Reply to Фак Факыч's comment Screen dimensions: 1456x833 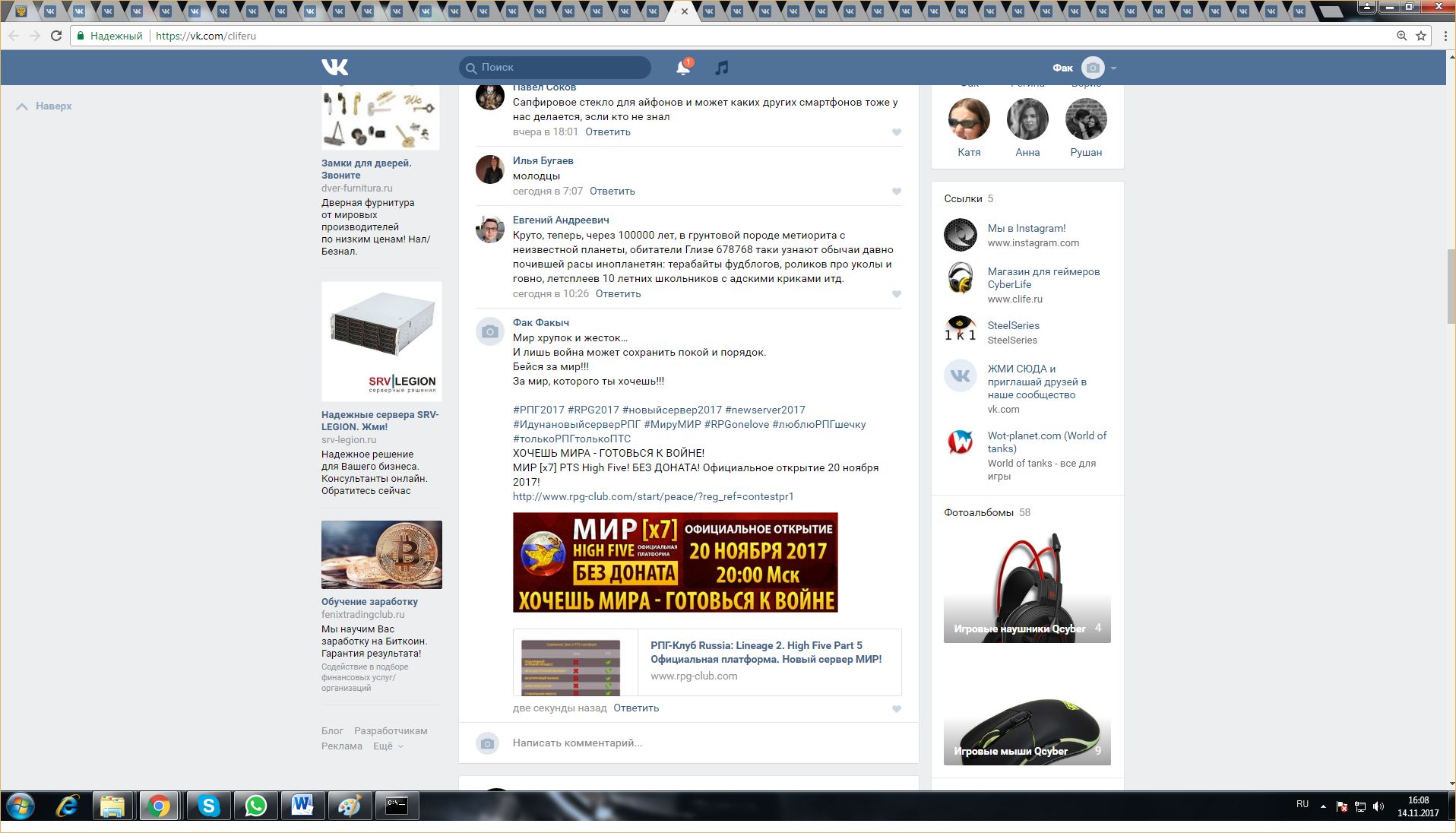pyautogui.click(x=636, y=708)
